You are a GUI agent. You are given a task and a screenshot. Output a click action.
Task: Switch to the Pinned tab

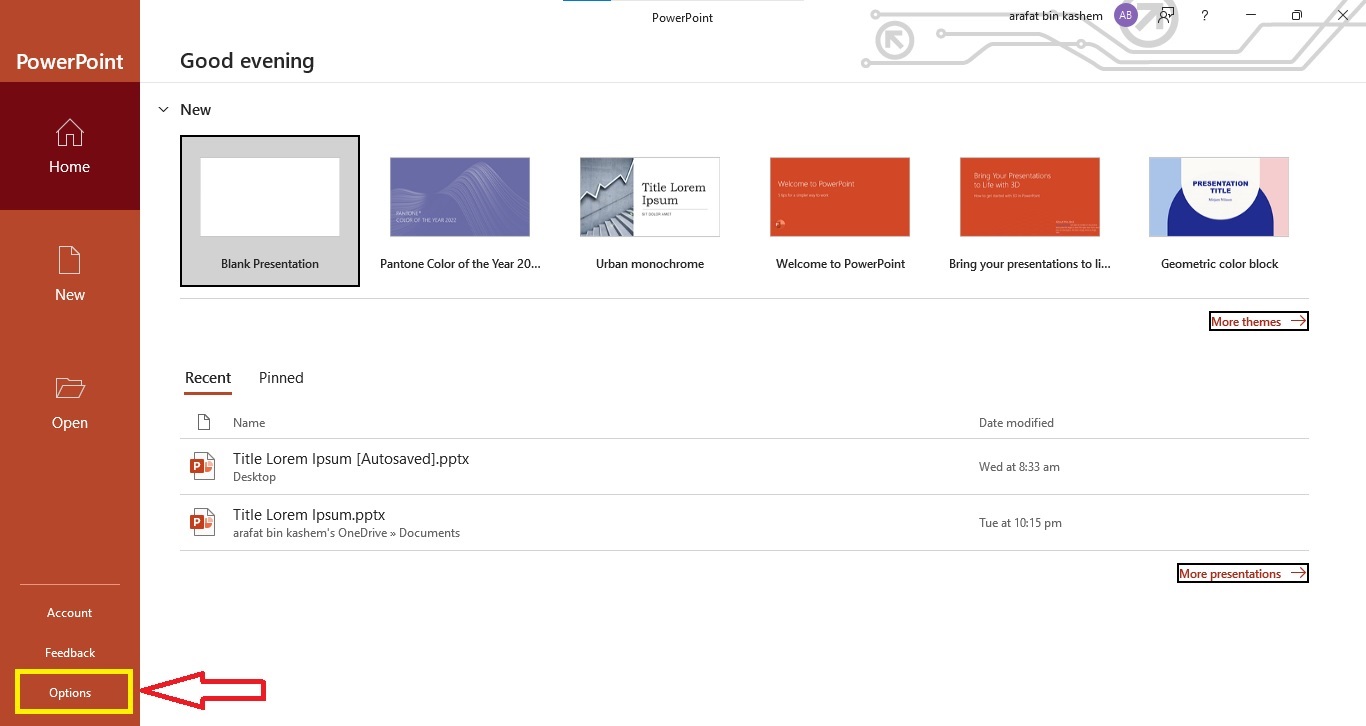[x=280, y=378]
